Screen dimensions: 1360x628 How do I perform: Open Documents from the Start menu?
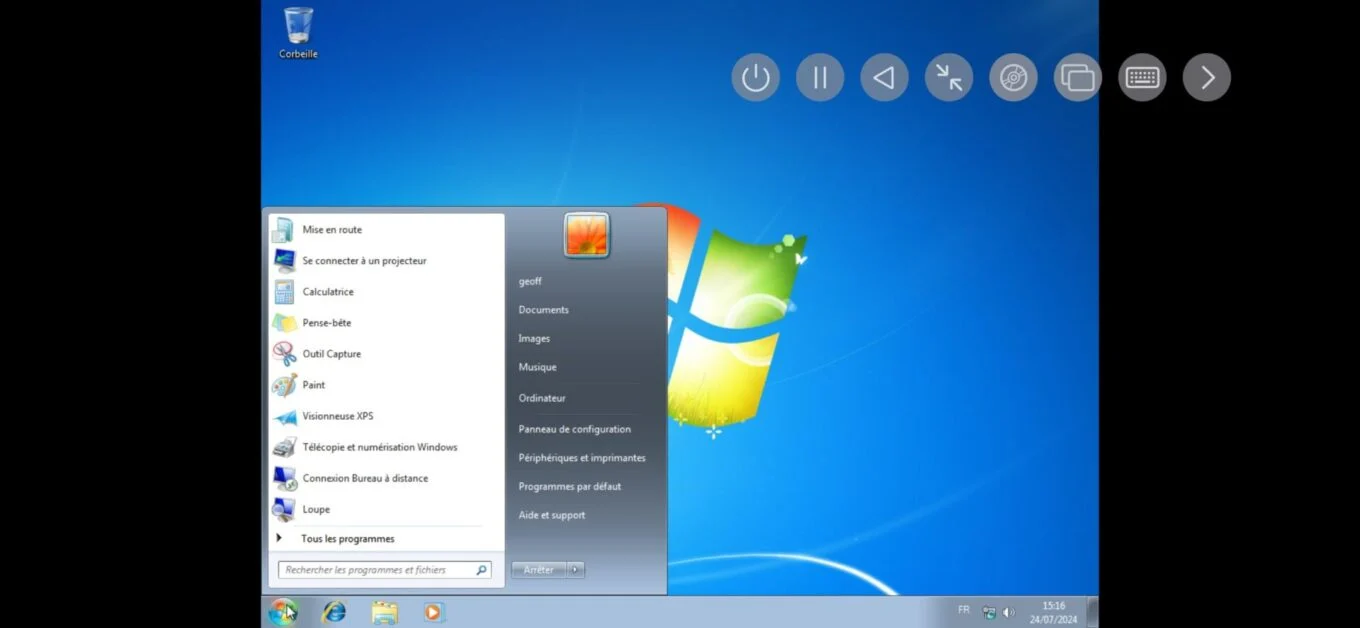tap(544, 310)
